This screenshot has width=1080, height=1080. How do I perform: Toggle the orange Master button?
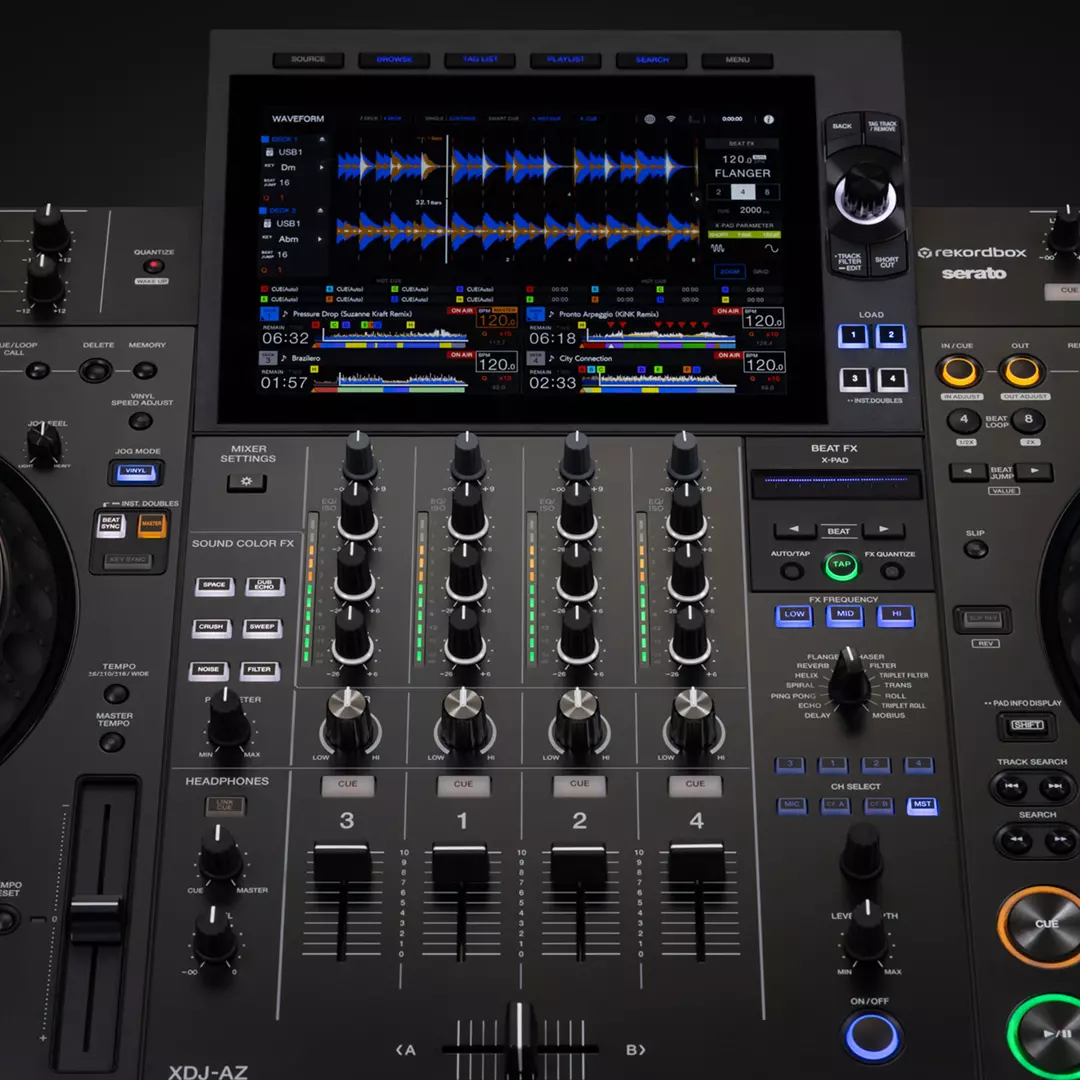[152, 525]
